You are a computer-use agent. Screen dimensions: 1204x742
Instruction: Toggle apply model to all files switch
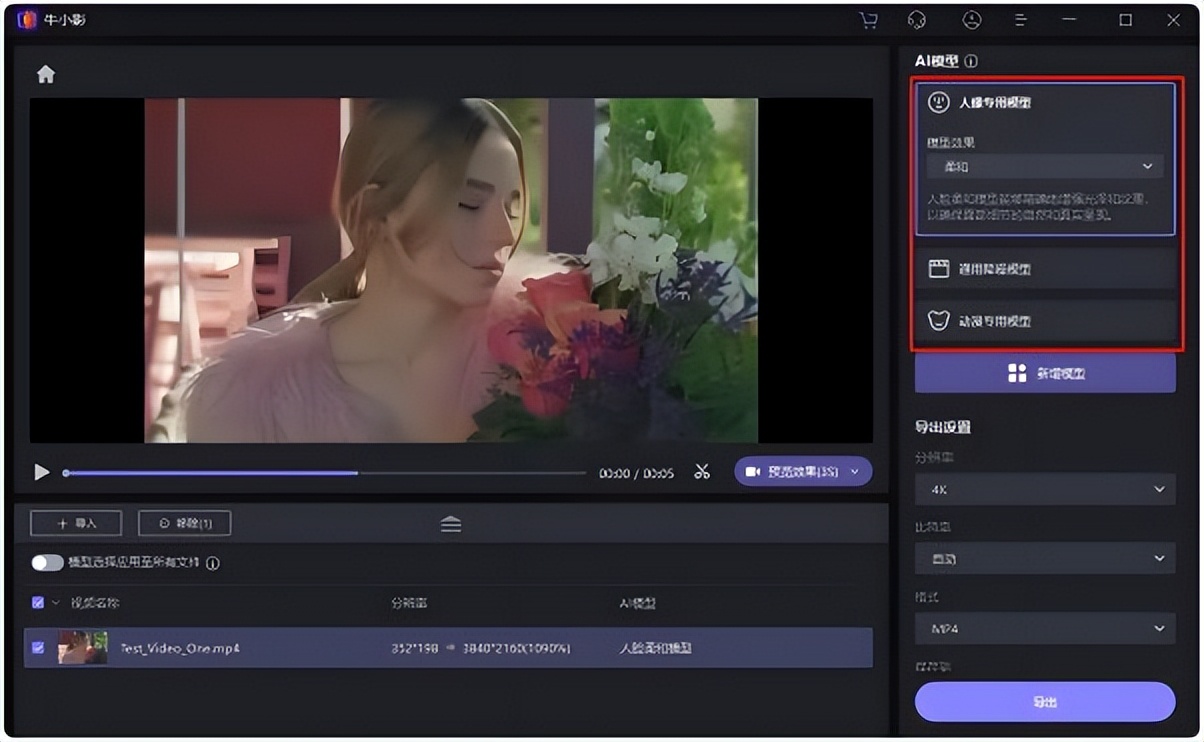coord(47,563)
